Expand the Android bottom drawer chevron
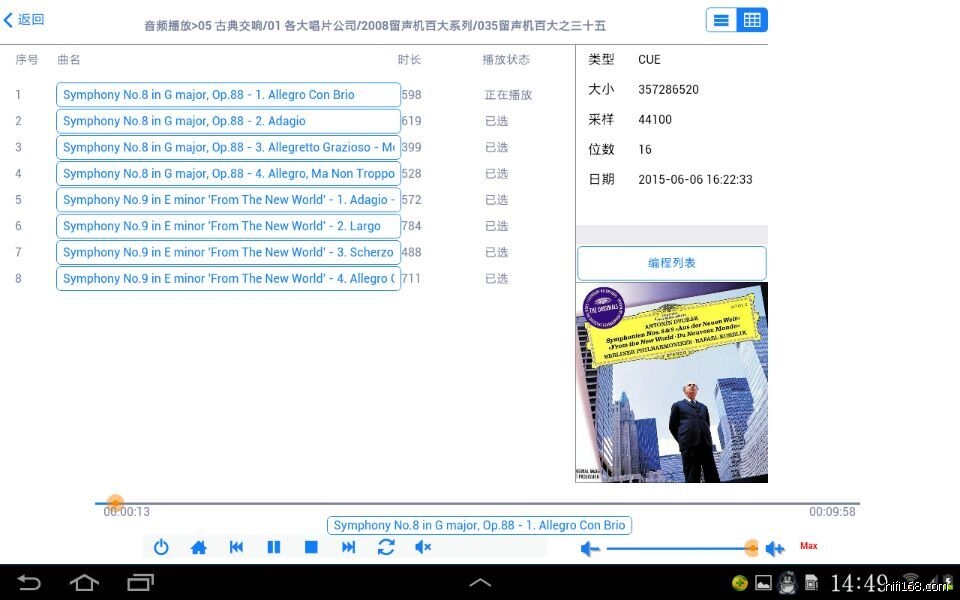 (x=480, y=582)
